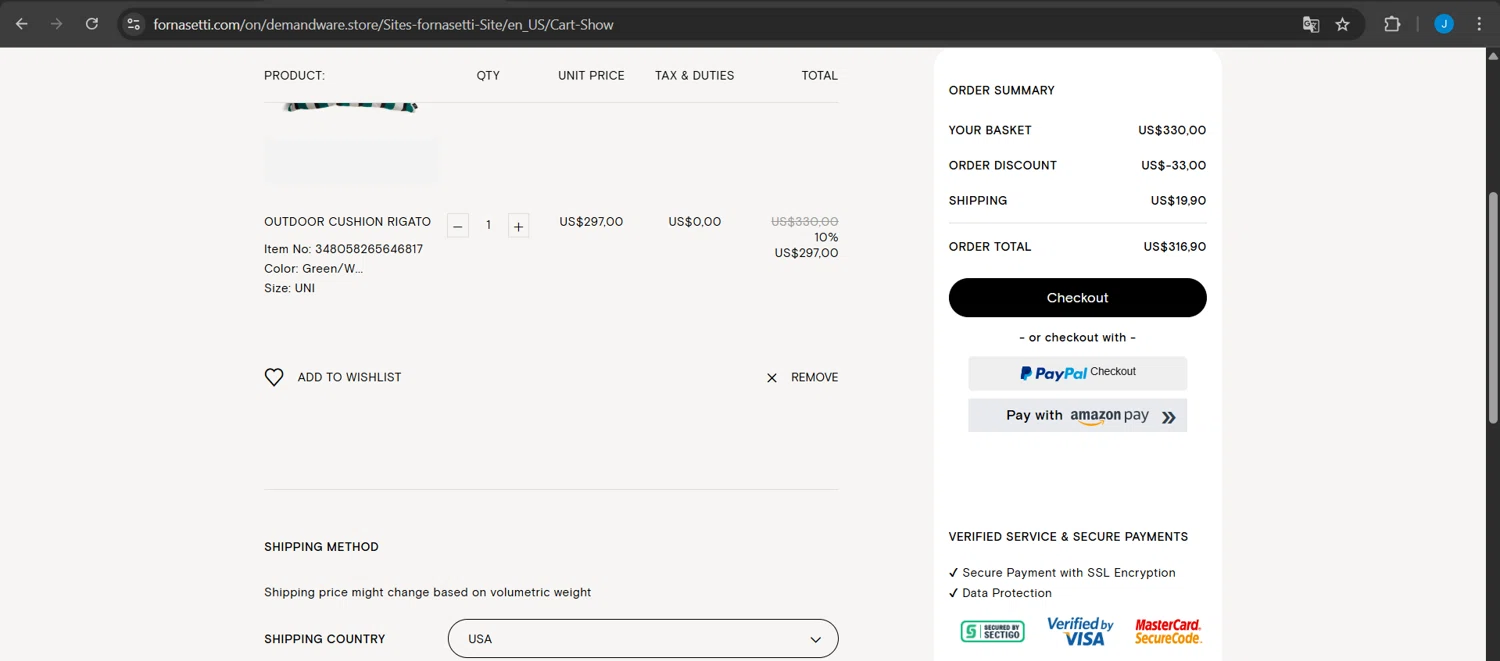Image resolution: width=1500 pixels, height=661 pixels.
Task: Click the Size: UNI text
Action: pos(289,288)
